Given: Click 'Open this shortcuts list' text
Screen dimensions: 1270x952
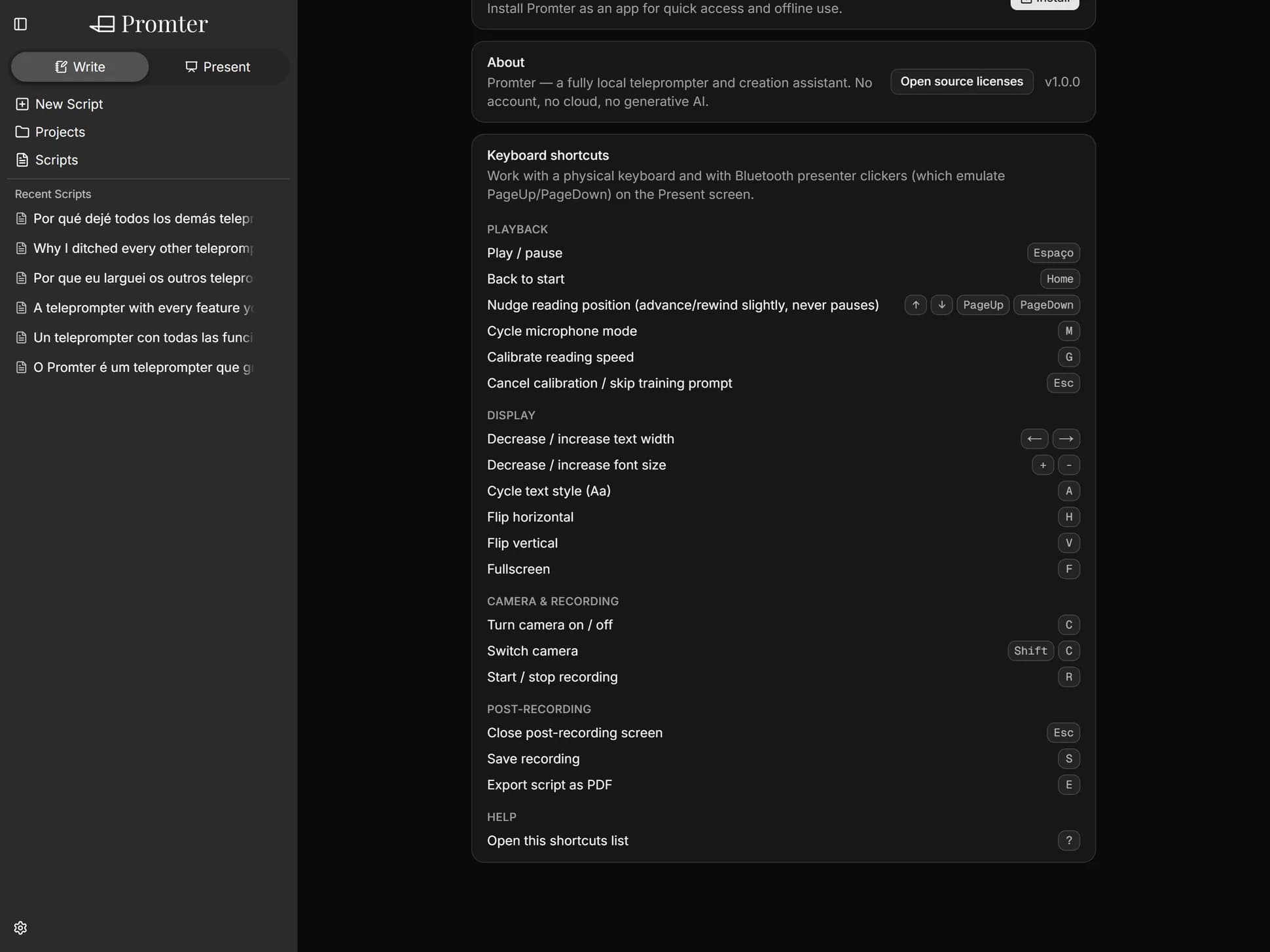Looking at the screenshot, I should coord(558,841).
